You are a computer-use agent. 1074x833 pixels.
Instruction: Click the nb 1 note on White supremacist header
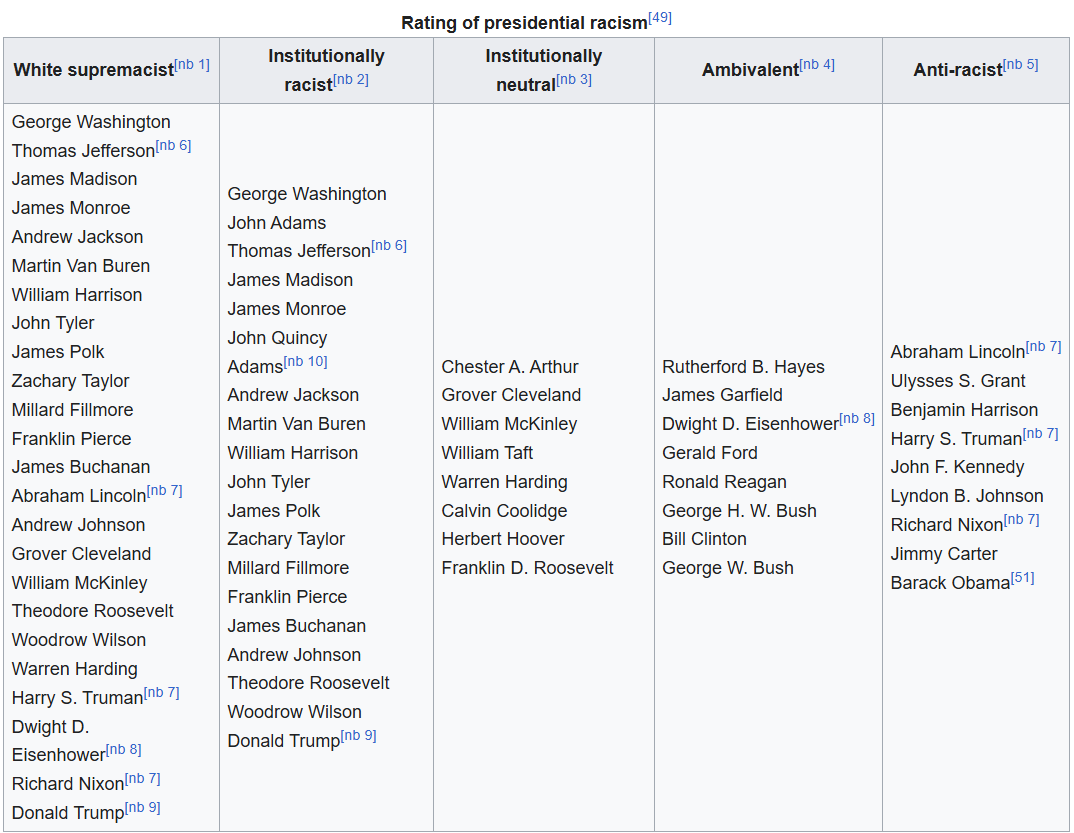pos(192,65)
